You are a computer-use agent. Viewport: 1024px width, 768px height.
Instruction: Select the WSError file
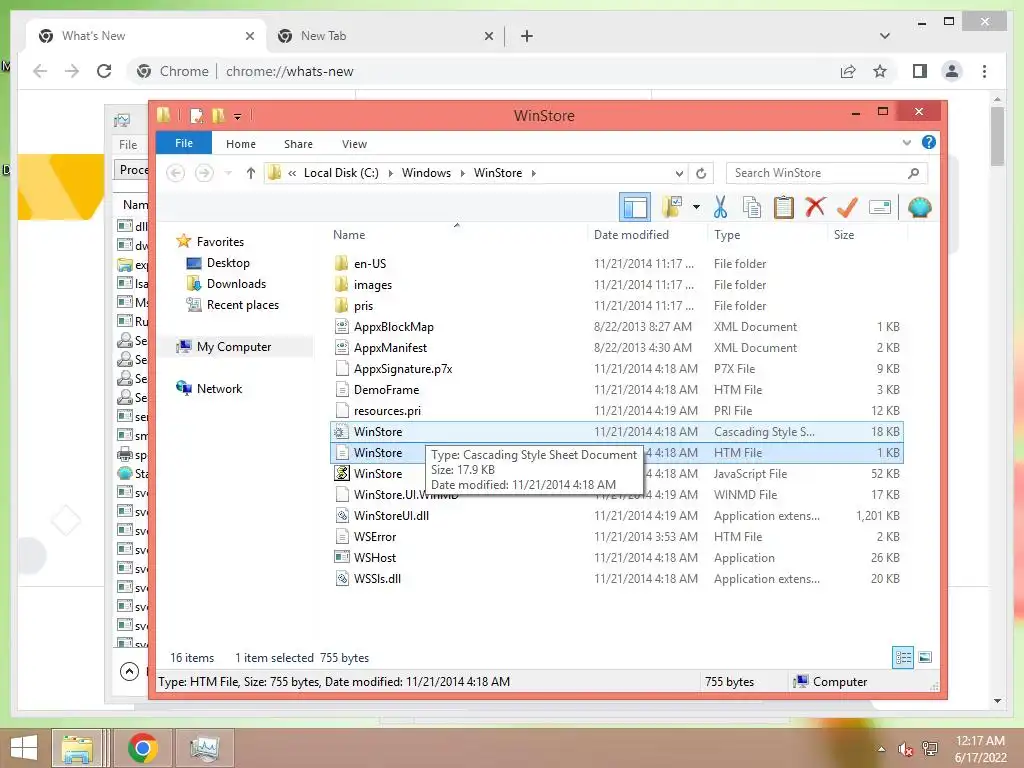(x=616, y=536)
